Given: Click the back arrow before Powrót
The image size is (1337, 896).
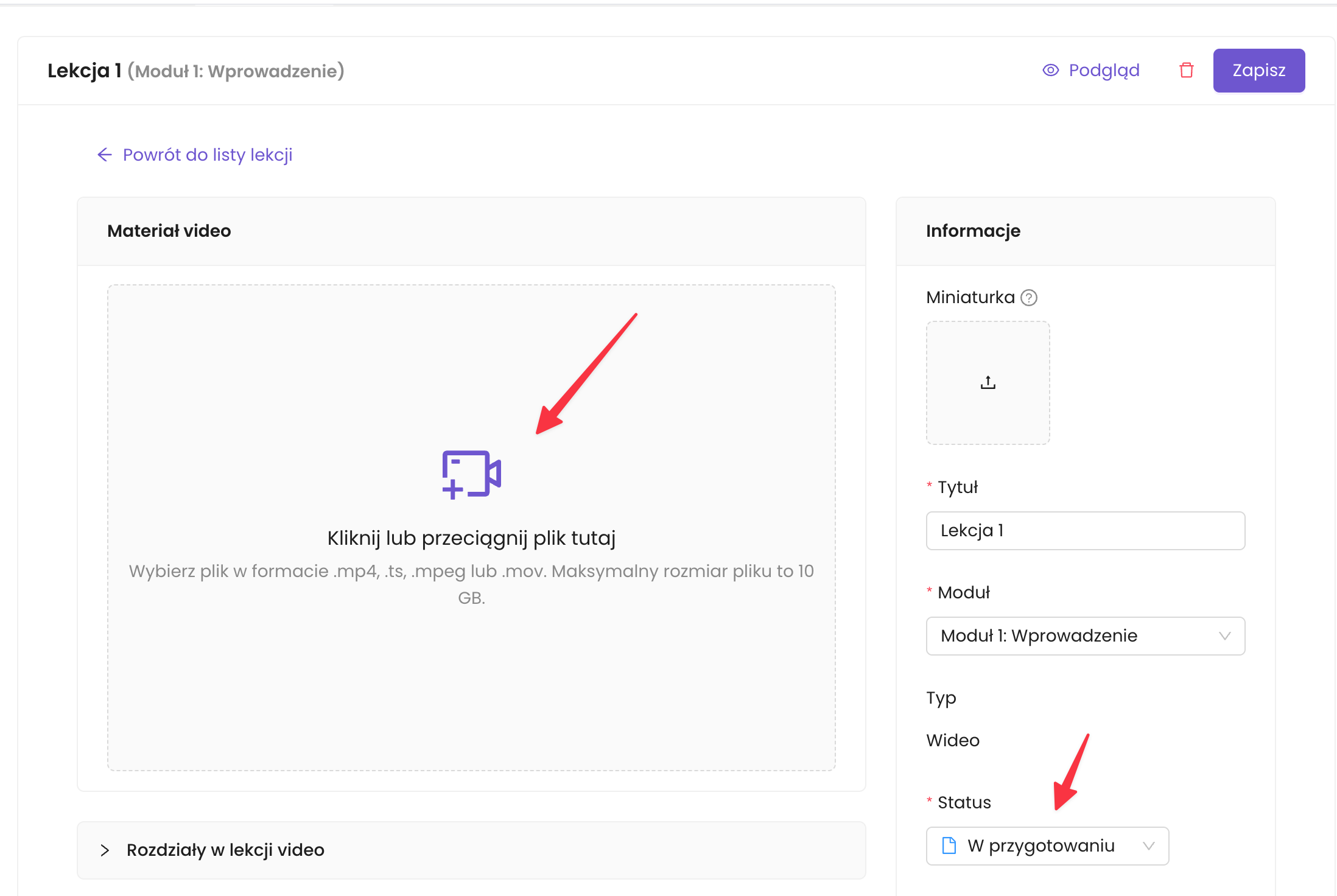Looking at the screenshot, I should click(x=105, y=155).
